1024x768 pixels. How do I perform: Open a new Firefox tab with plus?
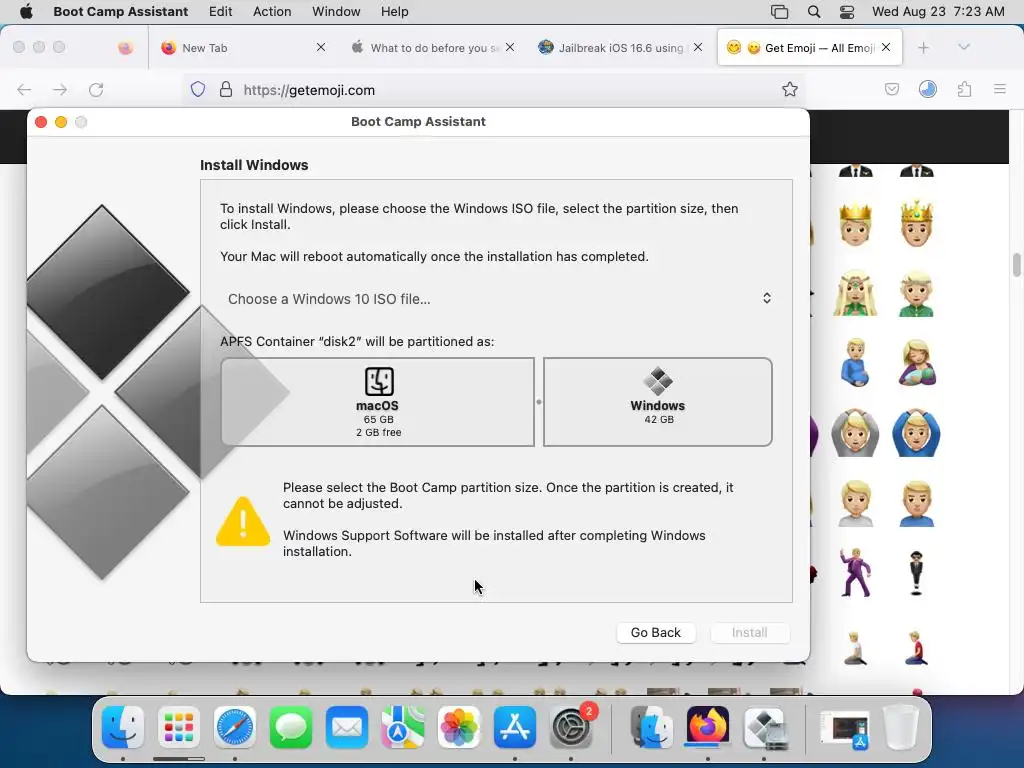[x=923, y=47]
